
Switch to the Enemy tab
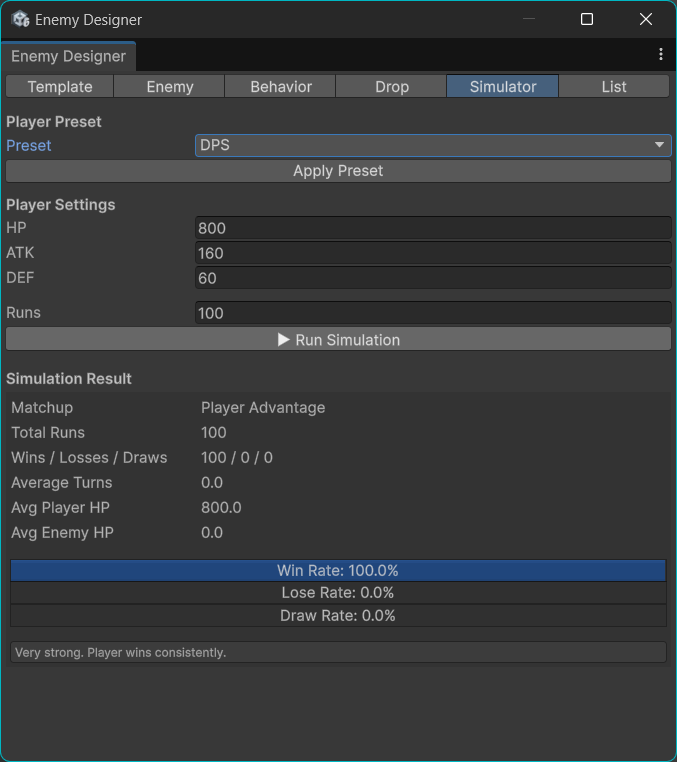click(170, 87)
